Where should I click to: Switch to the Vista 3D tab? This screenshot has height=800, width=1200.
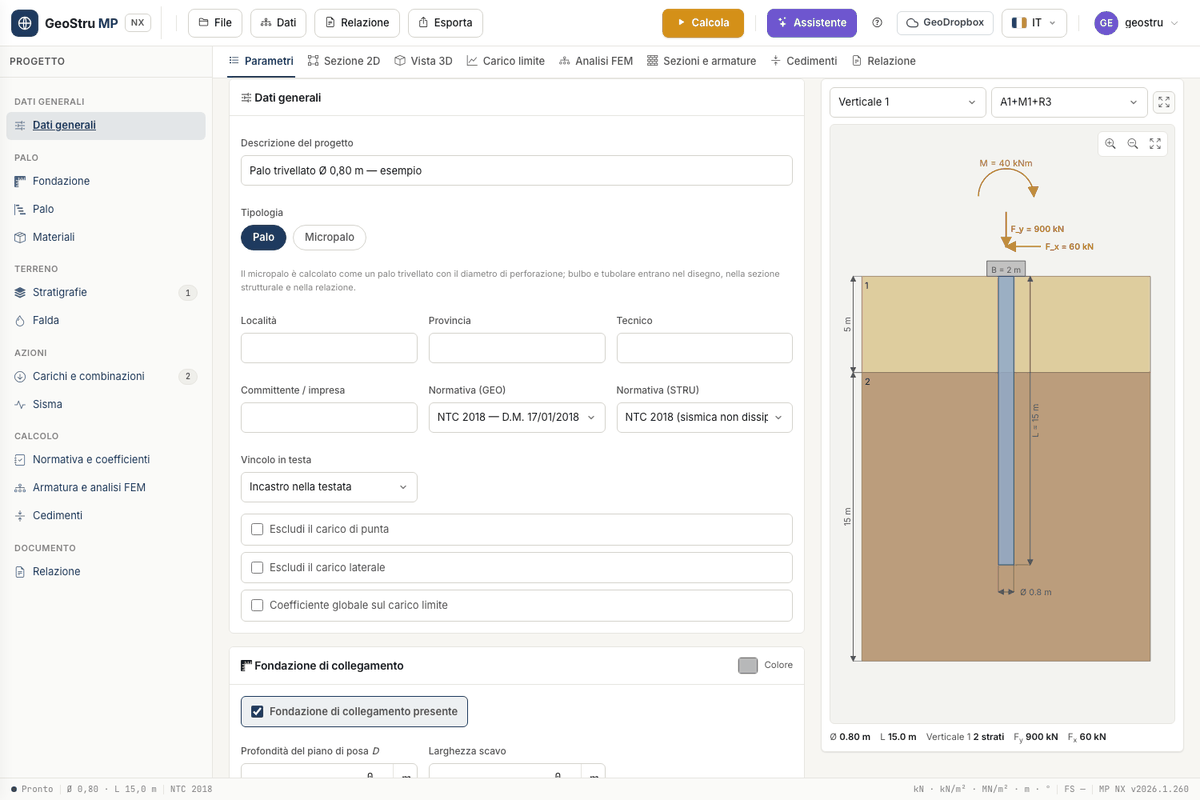(x=423, y=61)
